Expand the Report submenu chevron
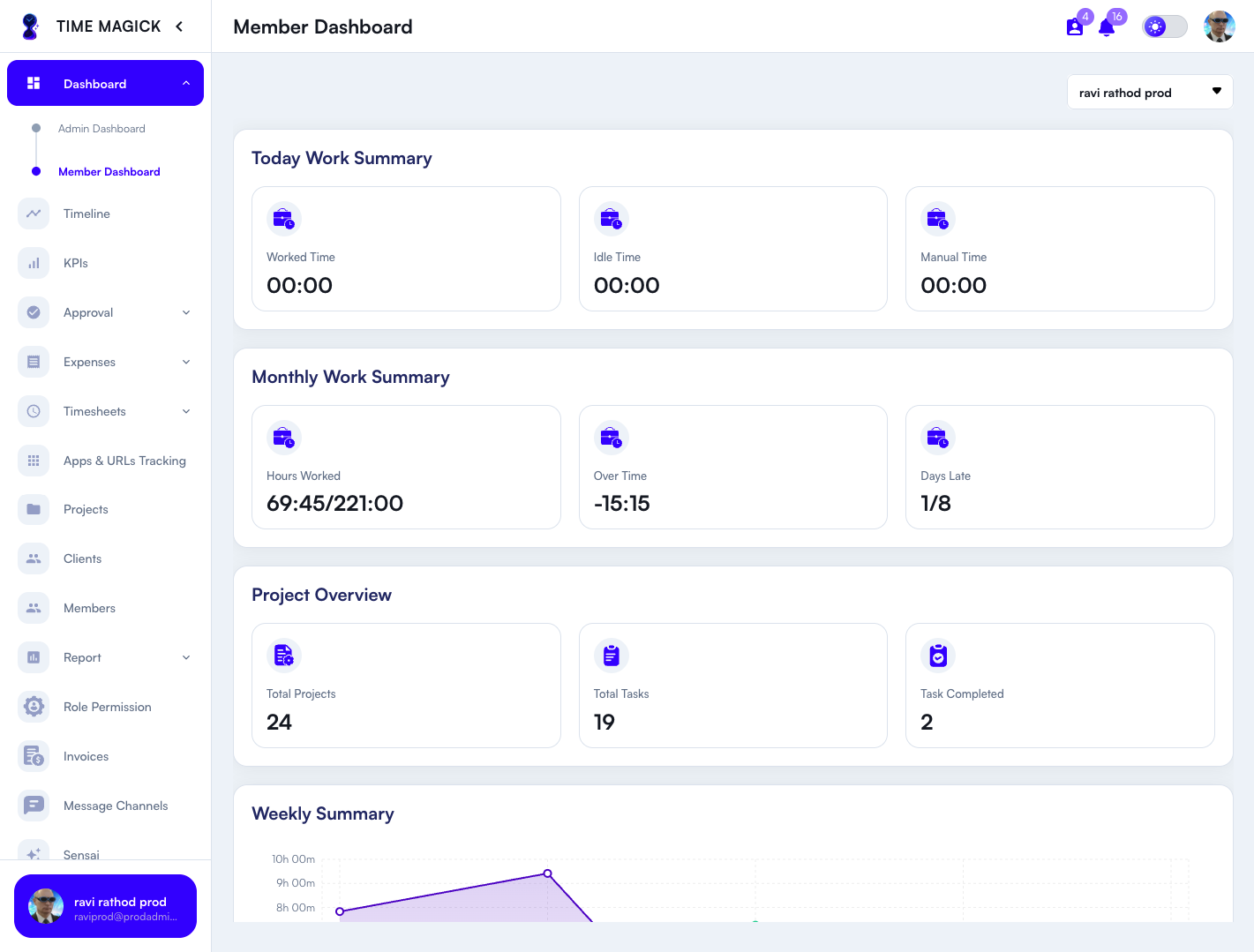 point(186,657)
